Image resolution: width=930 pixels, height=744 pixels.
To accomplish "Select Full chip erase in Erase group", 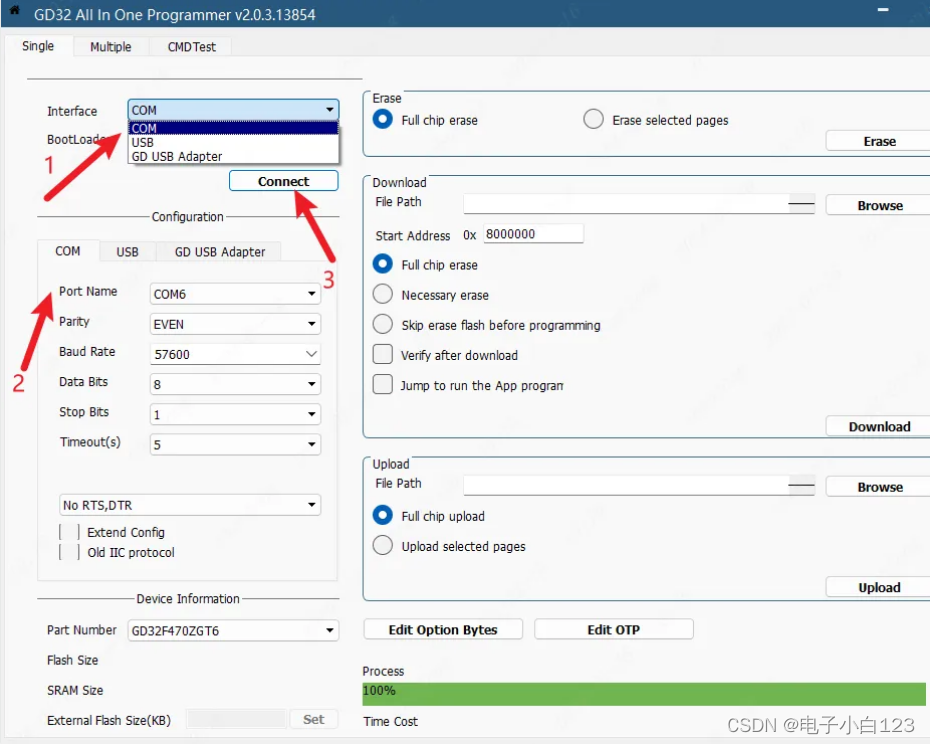I will tap(383, 119).
